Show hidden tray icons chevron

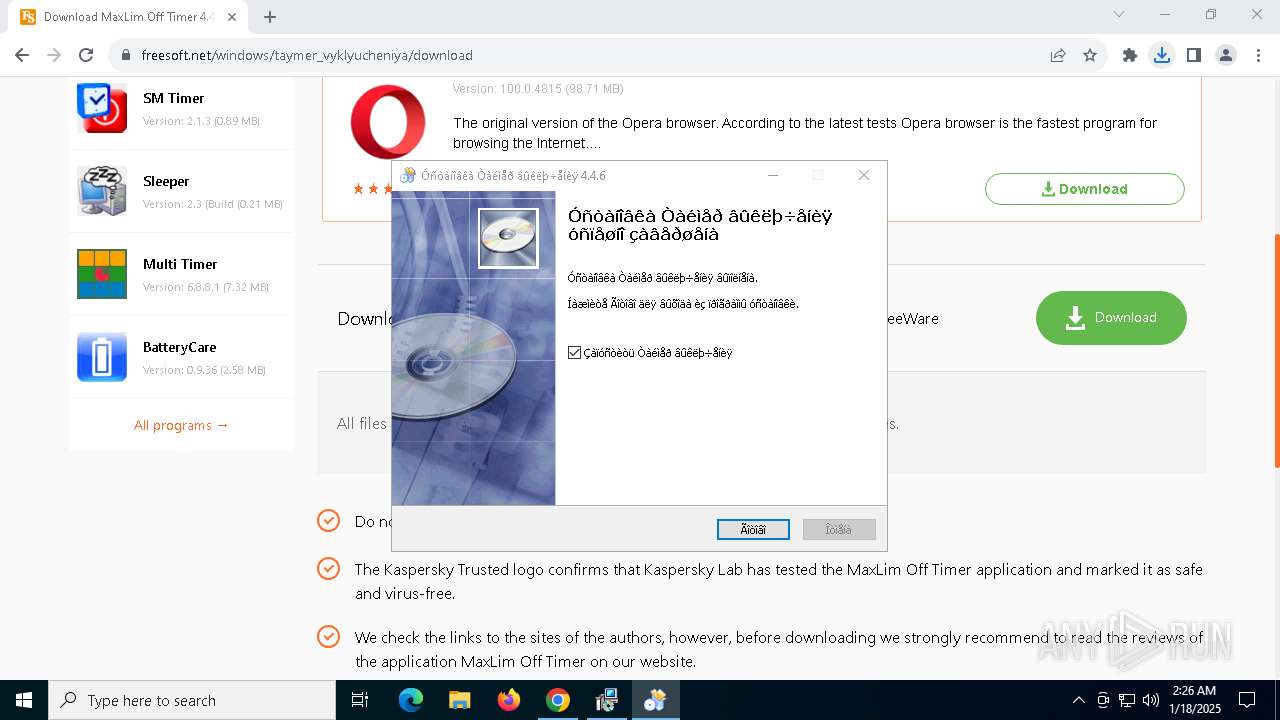click(1078, 700)
